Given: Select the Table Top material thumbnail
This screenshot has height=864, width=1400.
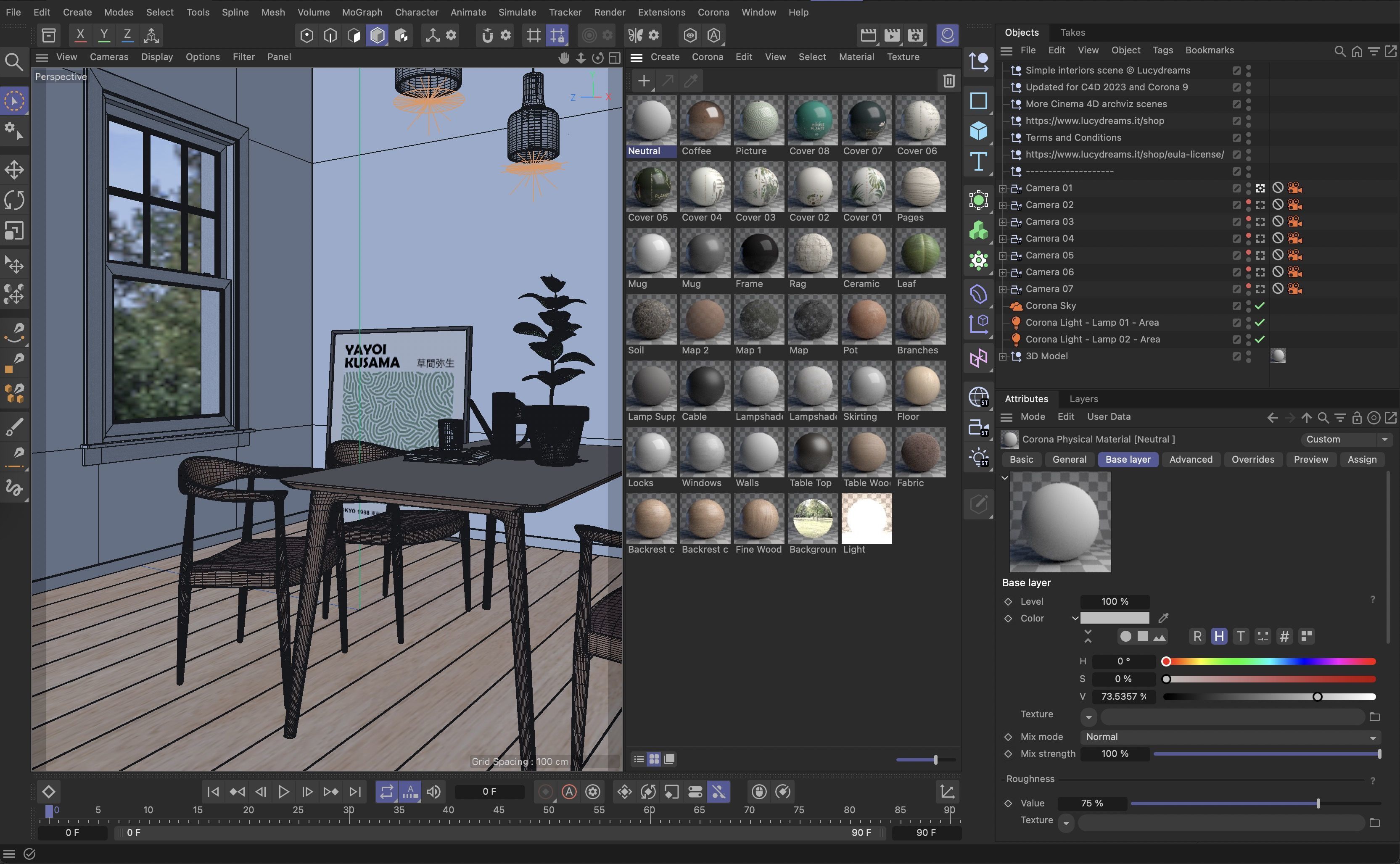Looking at the screenshot, I should coord(812,453).
